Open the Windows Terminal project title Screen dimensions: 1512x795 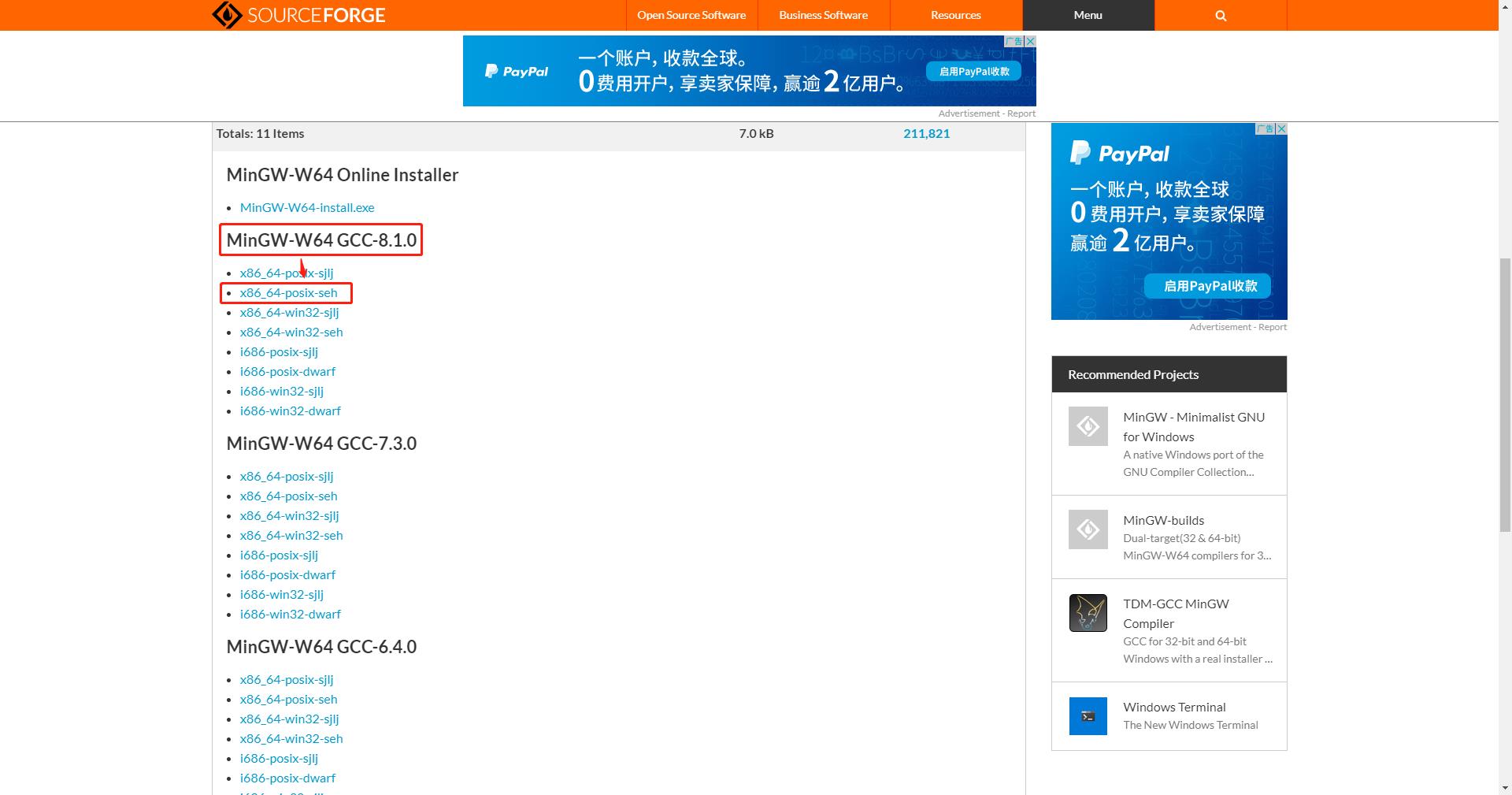(x=1174, y=707)
